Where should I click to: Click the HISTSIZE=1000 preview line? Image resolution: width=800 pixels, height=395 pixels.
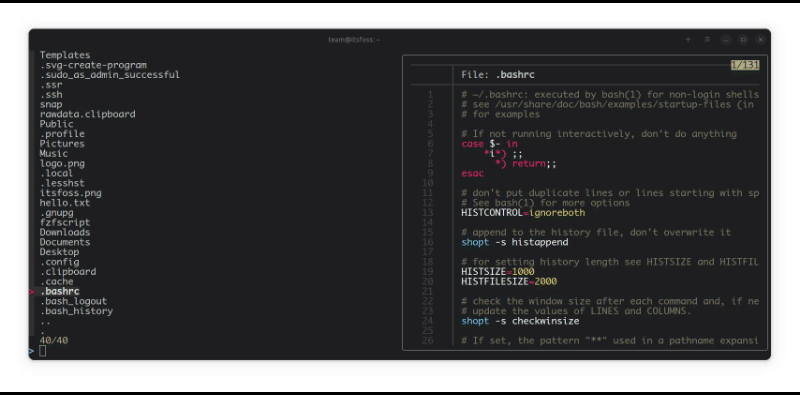pos(498,272)
